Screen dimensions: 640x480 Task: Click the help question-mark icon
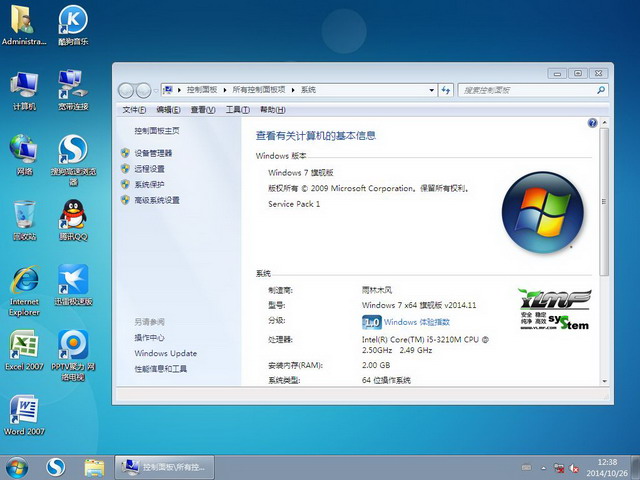pyautogui.click(x=592, y=123)
